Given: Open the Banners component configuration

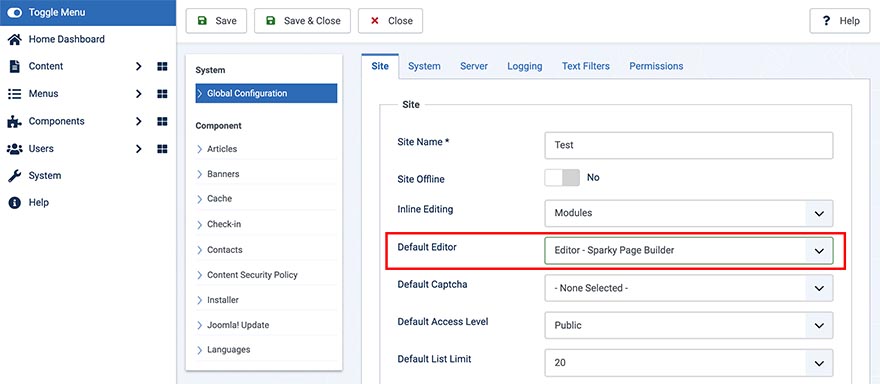Looking at the screenshot, I should point(223,174).
